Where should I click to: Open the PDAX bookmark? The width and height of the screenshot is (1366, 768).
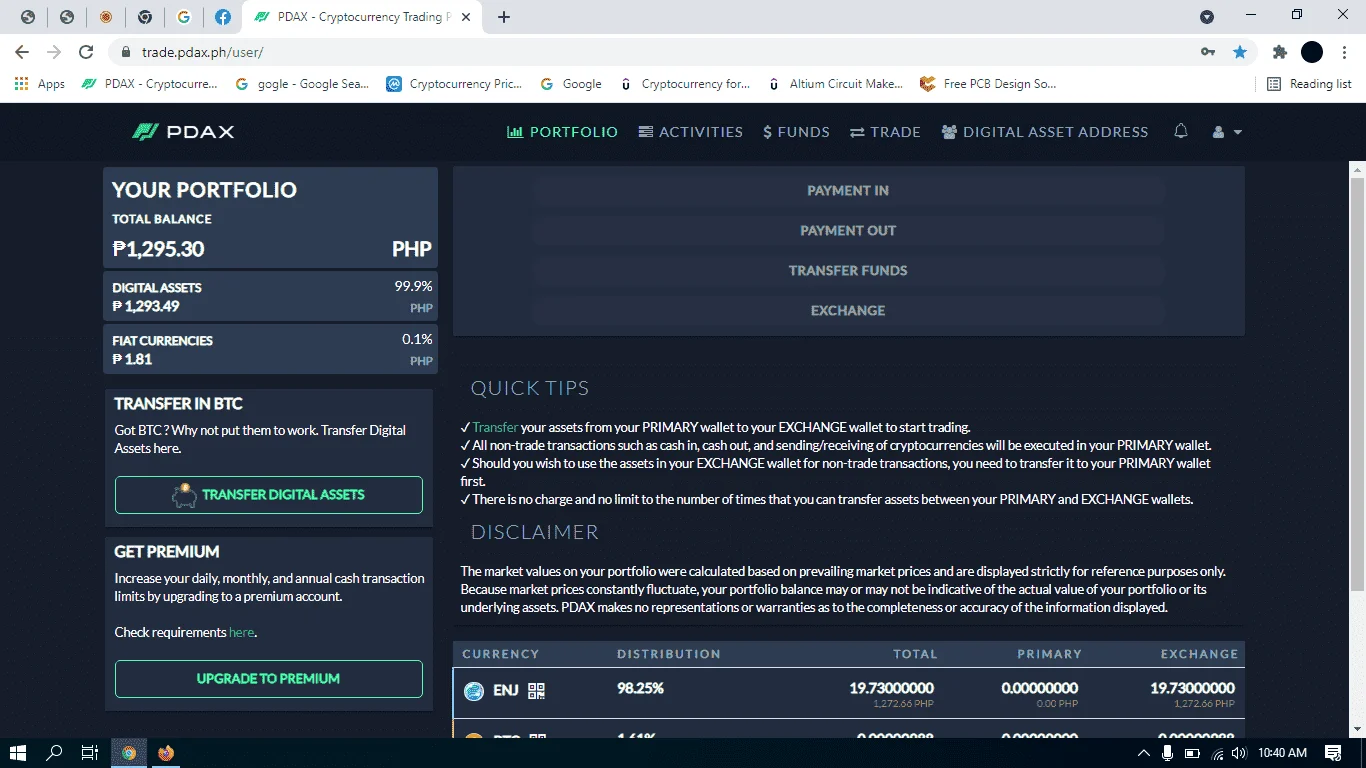[149, 84]
